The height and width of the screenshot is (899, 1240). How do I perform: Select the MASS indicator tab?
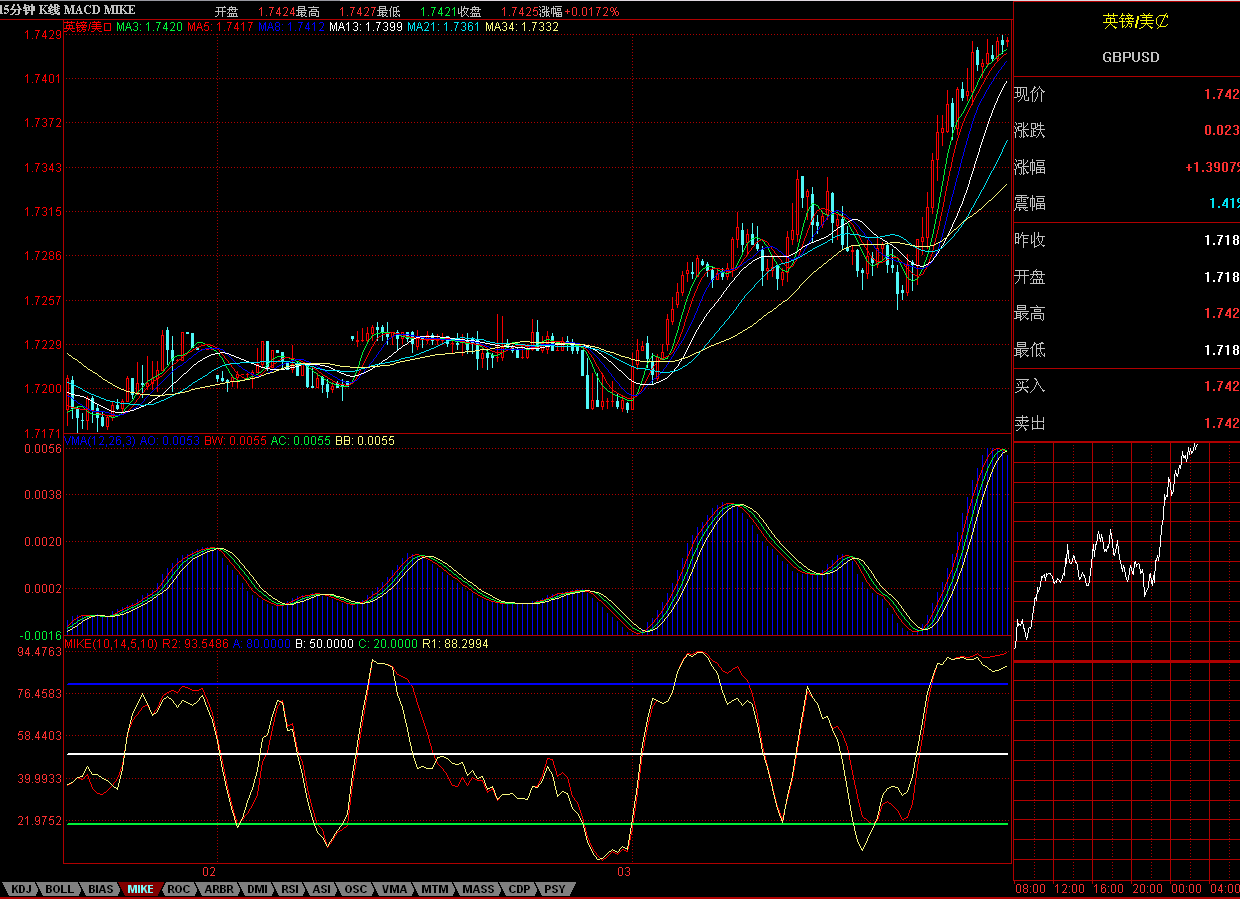pos(478,889)
